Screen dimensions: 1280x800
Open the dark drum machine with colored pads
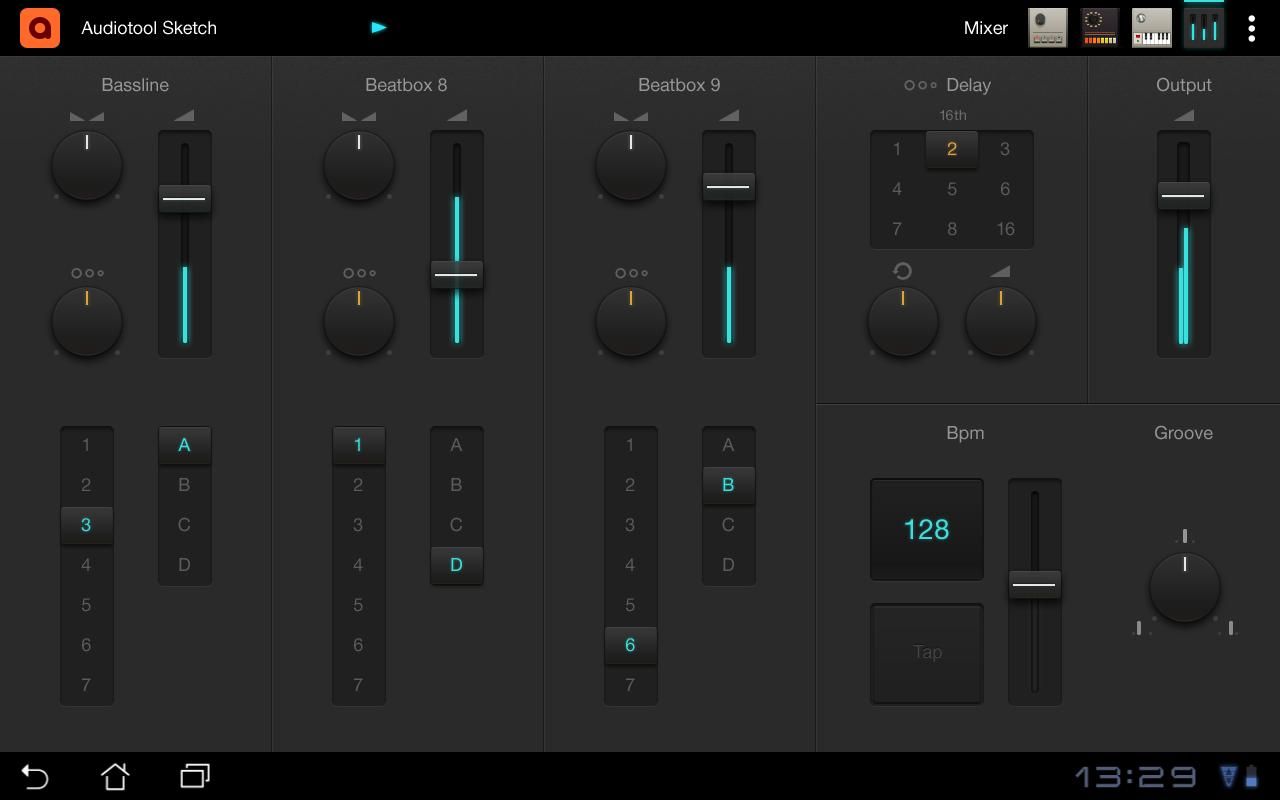pos(1099,28)
